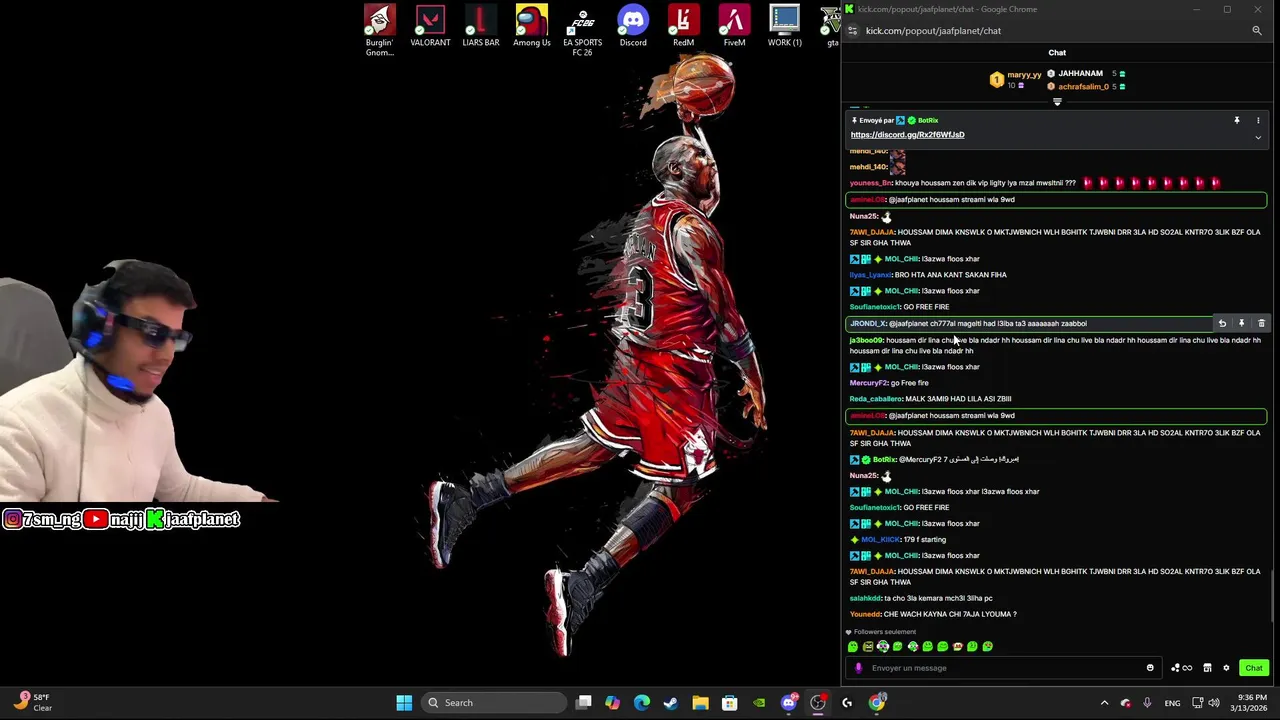The image size is (1280, 720).
Task: Open Microsoft Store from taskbar
Action: pos(730,703)
